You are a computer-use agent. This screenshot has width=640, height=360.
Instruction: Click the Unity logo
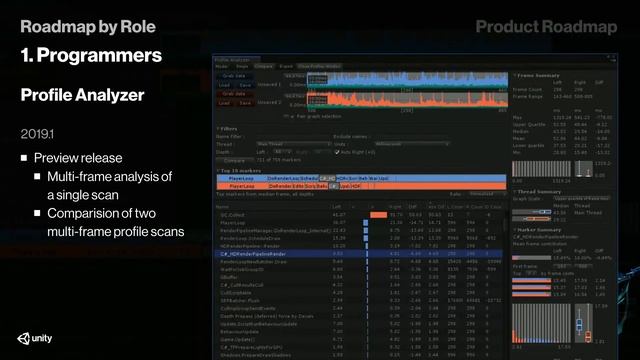tap(35, 338)
